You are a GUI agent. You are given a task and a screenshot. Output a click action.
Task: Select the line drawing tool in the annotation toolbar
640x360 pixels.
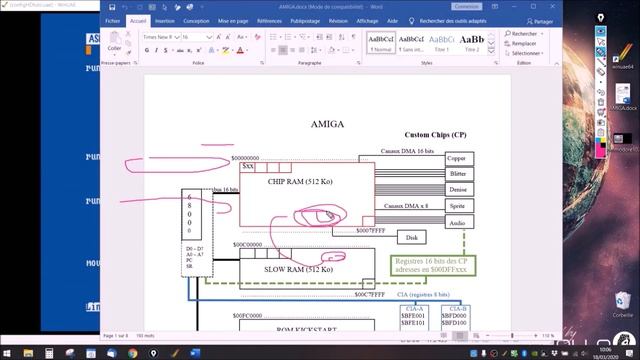coord(601,62)
